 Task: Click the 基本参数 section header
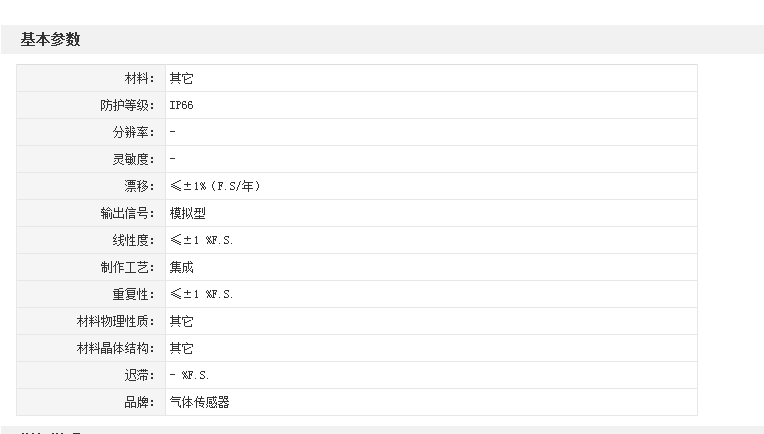[x=50, y=39]
